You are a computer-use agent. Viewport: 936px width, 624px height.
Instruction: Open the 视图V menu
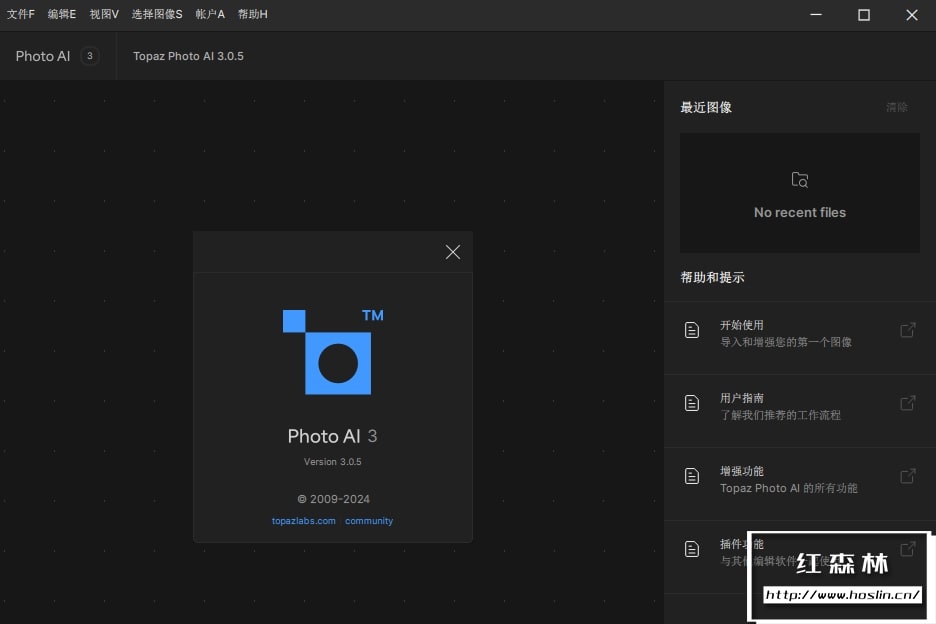pos(104,14)
